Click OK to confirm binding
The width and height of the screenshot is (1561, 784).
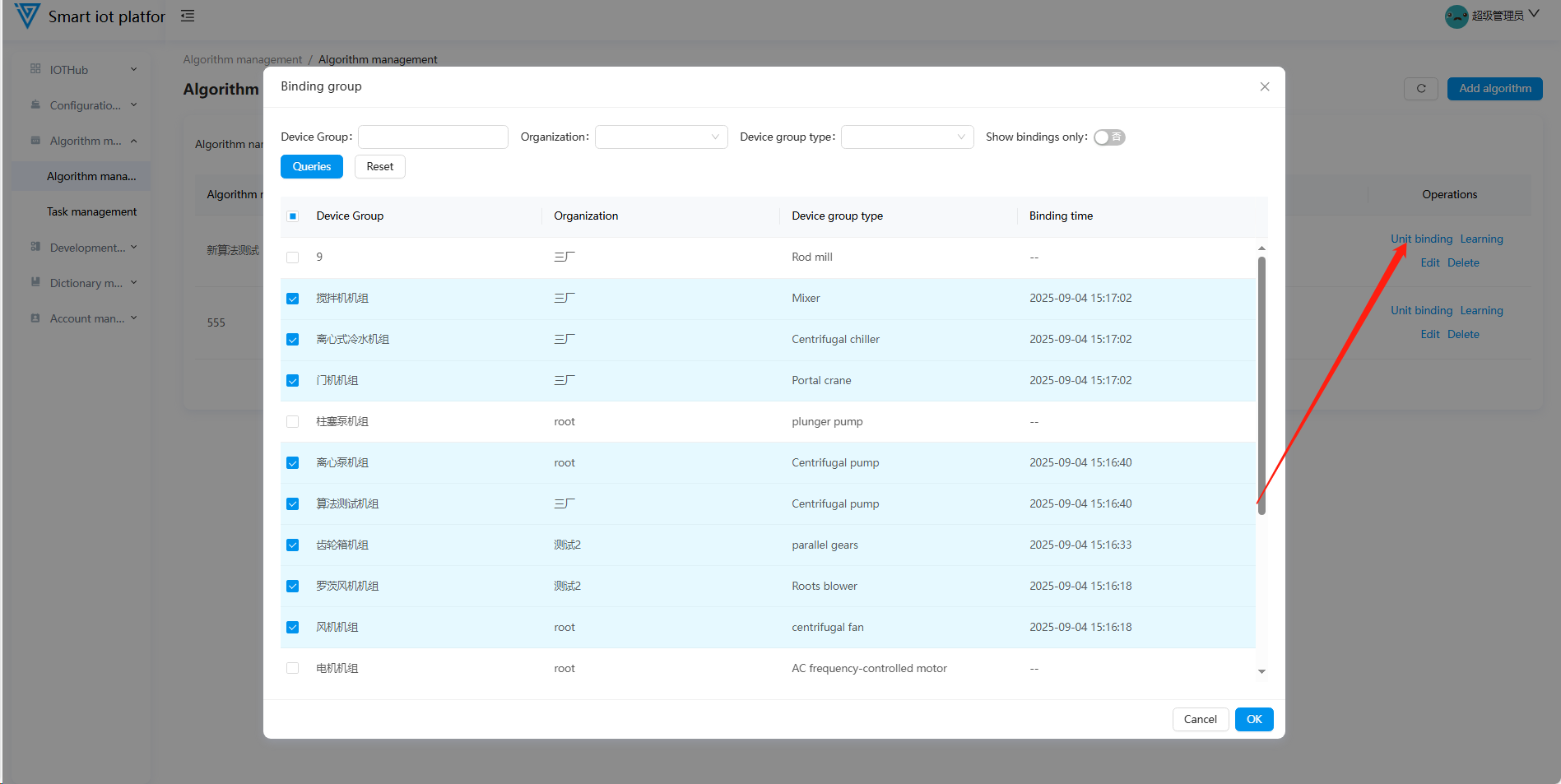coord(1253,719)
